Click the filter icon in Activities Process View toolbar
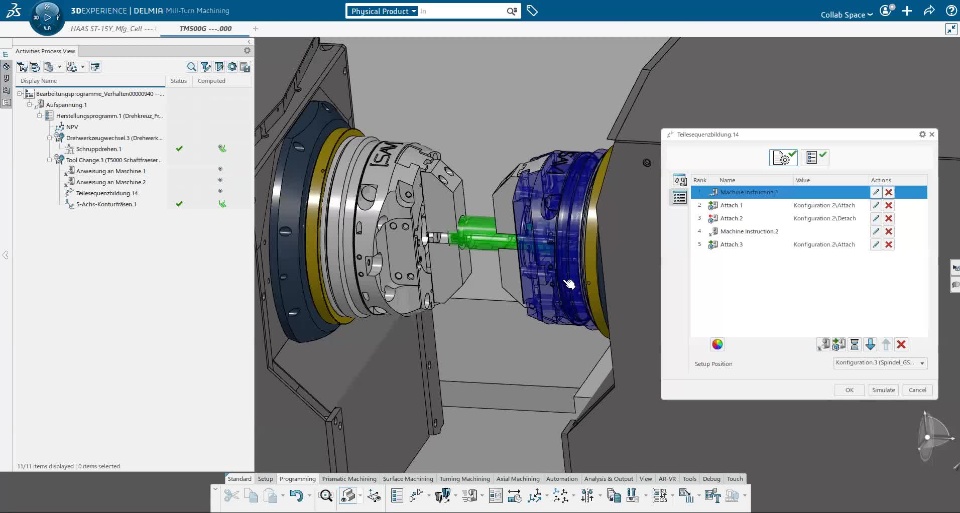This screenshot has width=960, height=513. pos(206,67)
